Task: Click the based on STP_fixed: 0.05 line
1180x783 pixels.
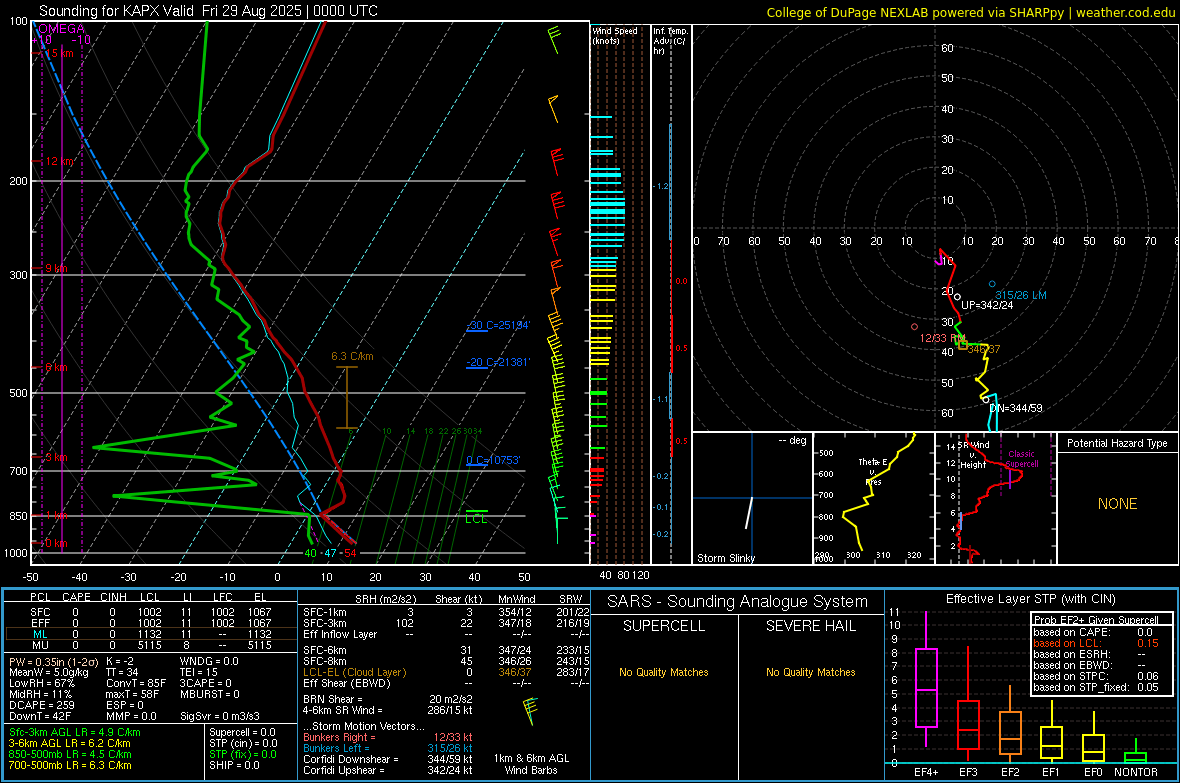Action: 1096,687
